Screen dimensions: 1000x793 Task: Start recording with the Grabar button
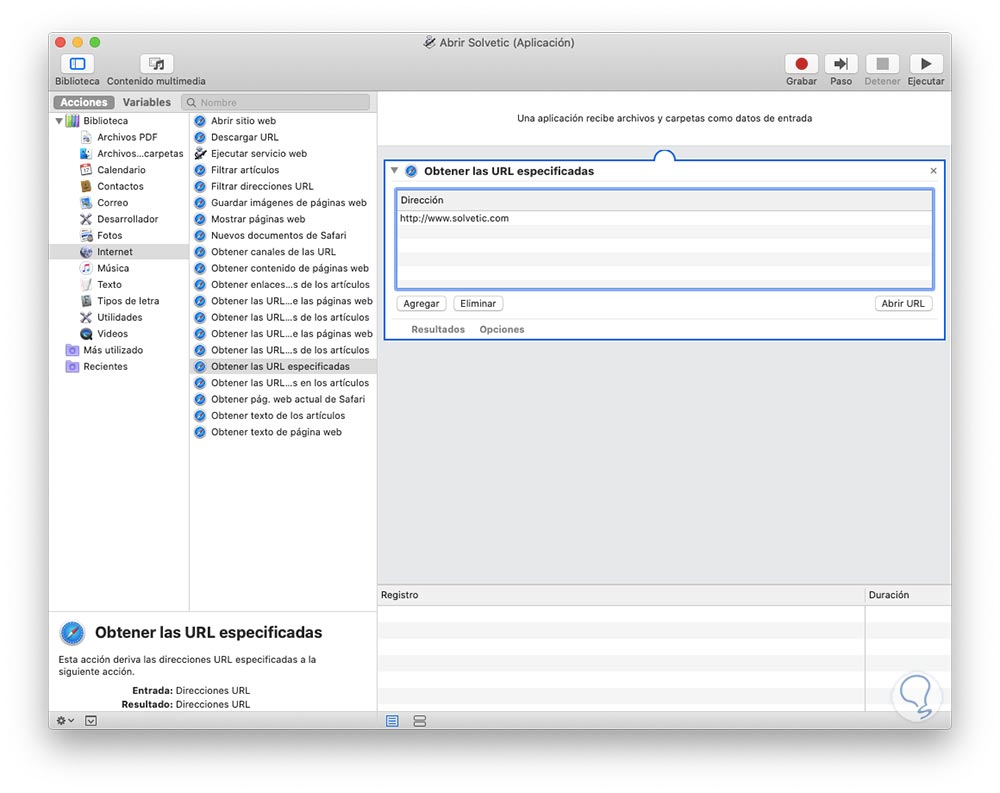[801, 64]
